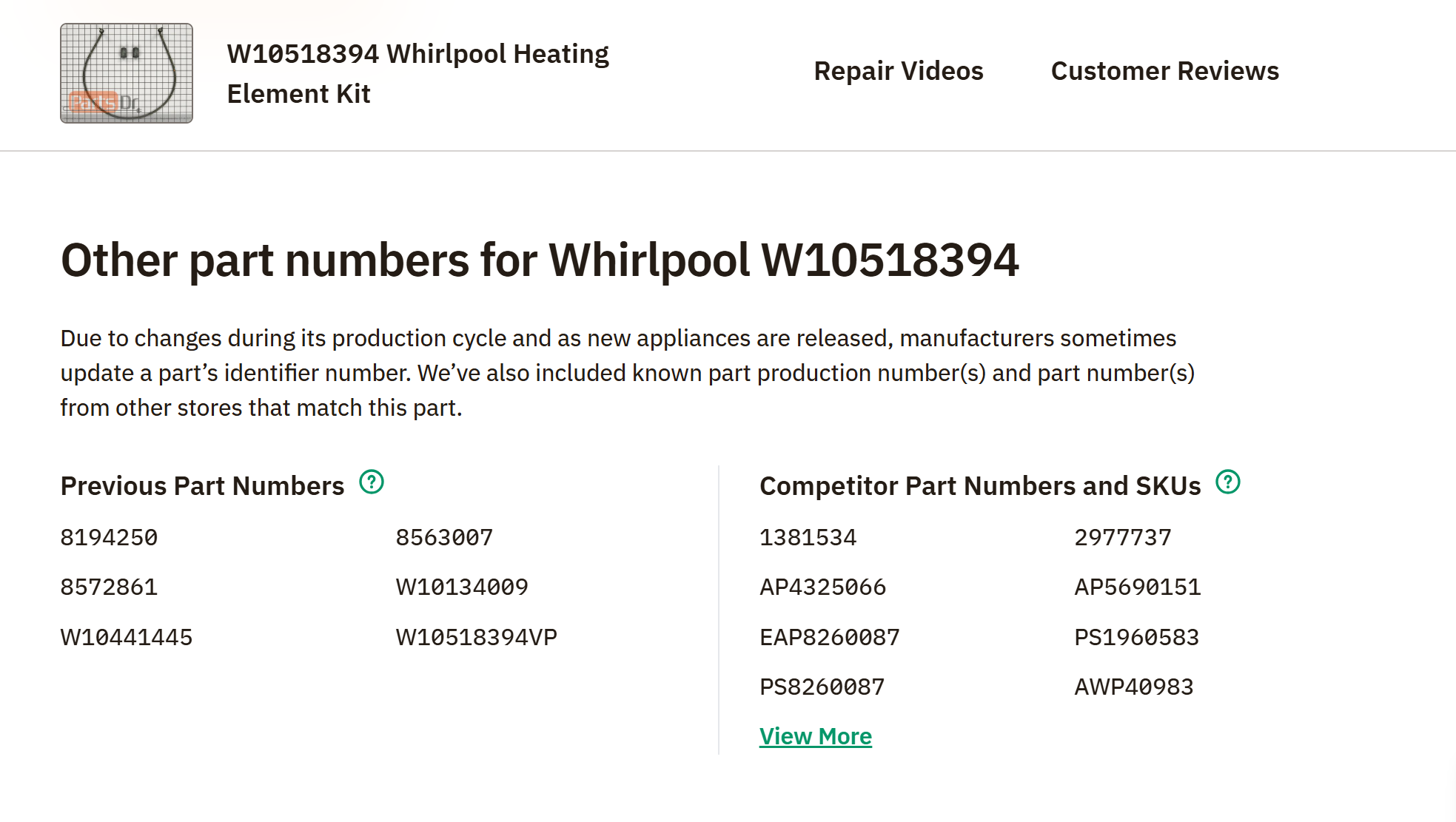Click the W10518394 Whirlpool Heating Element Kit title
The width and height of the screenshot is (1456, 822).
(417, 73)
